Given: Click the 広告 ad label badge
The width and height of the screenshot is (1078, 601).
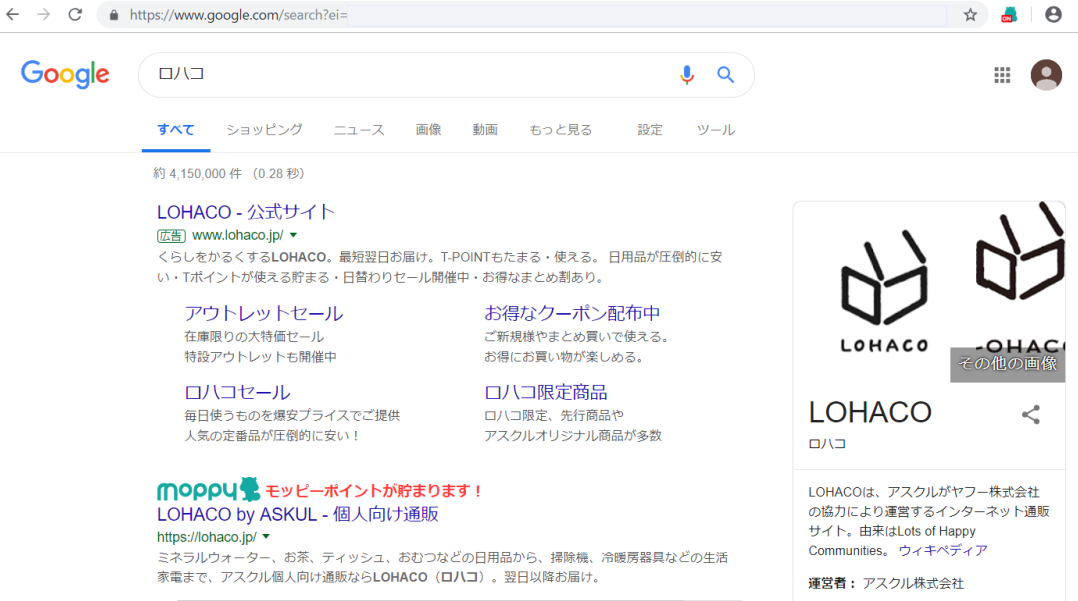Looking at the screenshot, I should pyautogui.click(x=171, y=236).
